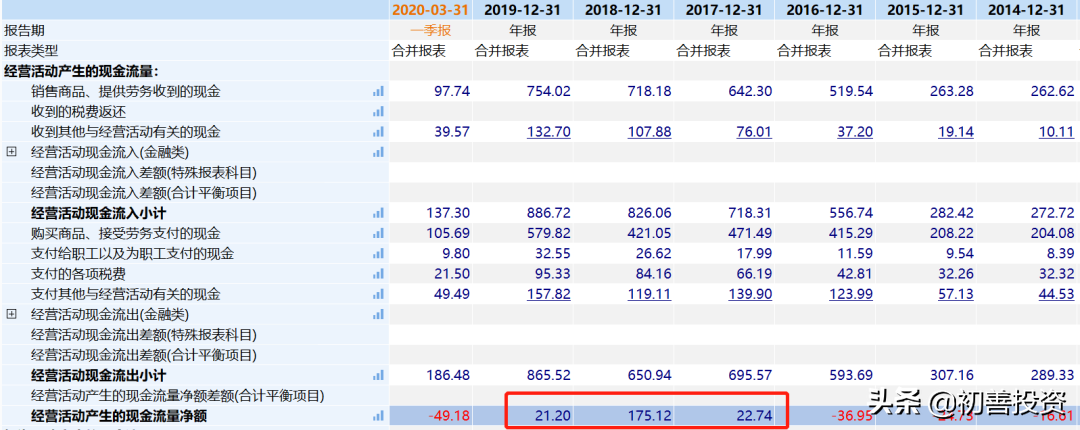Click the 139.90 underlined value
The width and height of the screenshot is (1080, 430).
pos(750,294)
